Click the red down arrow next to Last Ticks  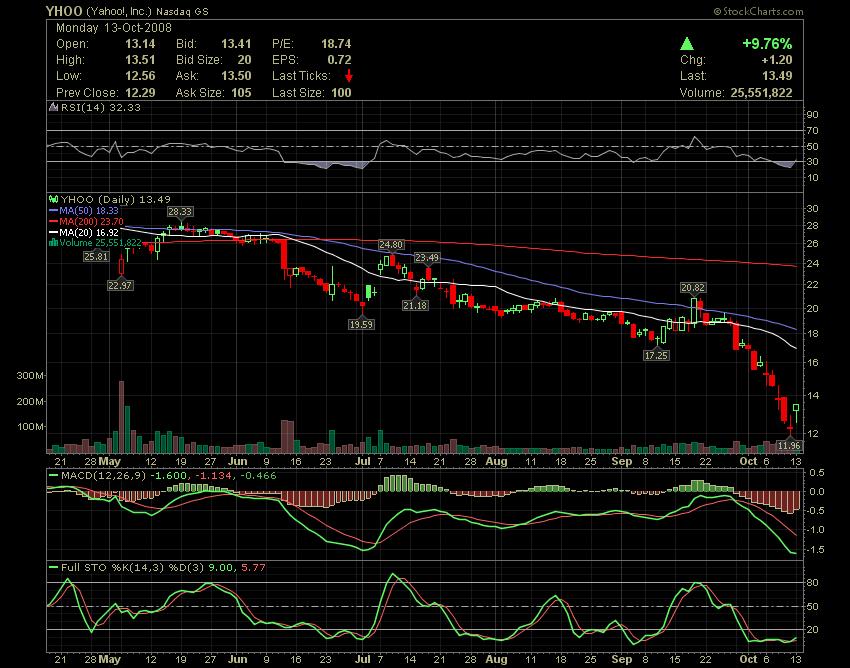(349, 76)
